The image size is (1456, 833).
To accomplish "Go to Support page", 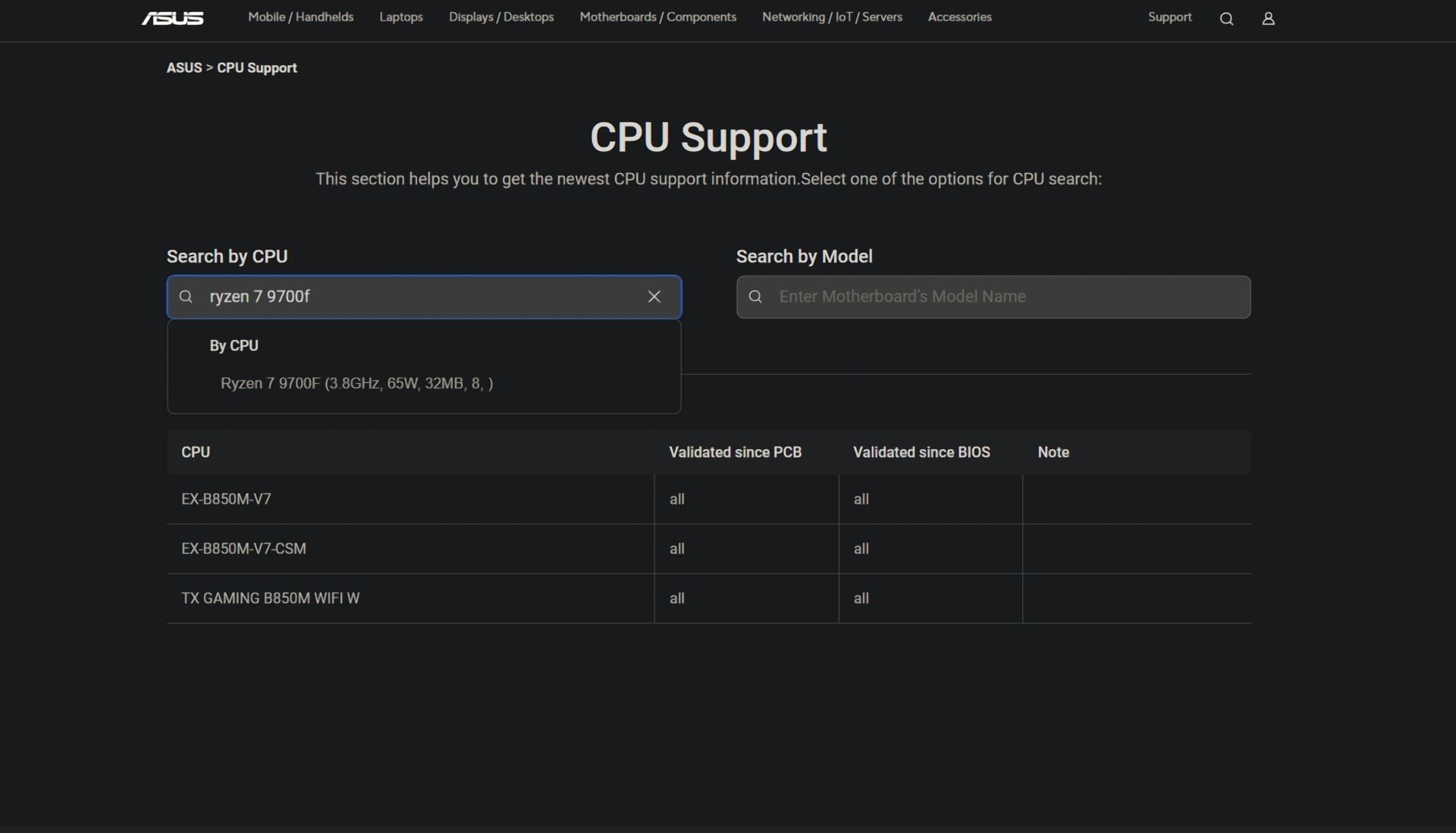I will click(1170, 17).
